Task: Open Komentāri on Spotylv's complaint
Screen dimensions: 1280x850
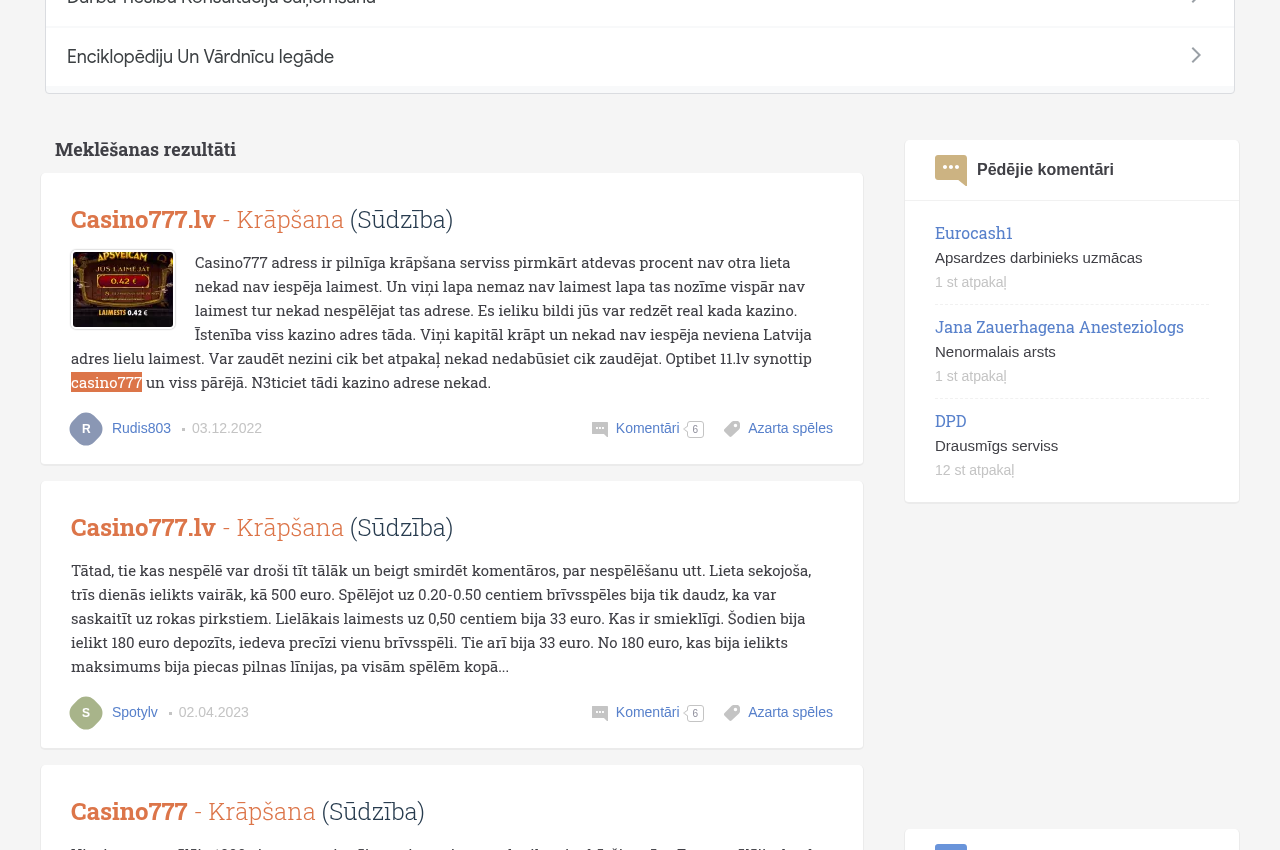Action: point(647,712)
